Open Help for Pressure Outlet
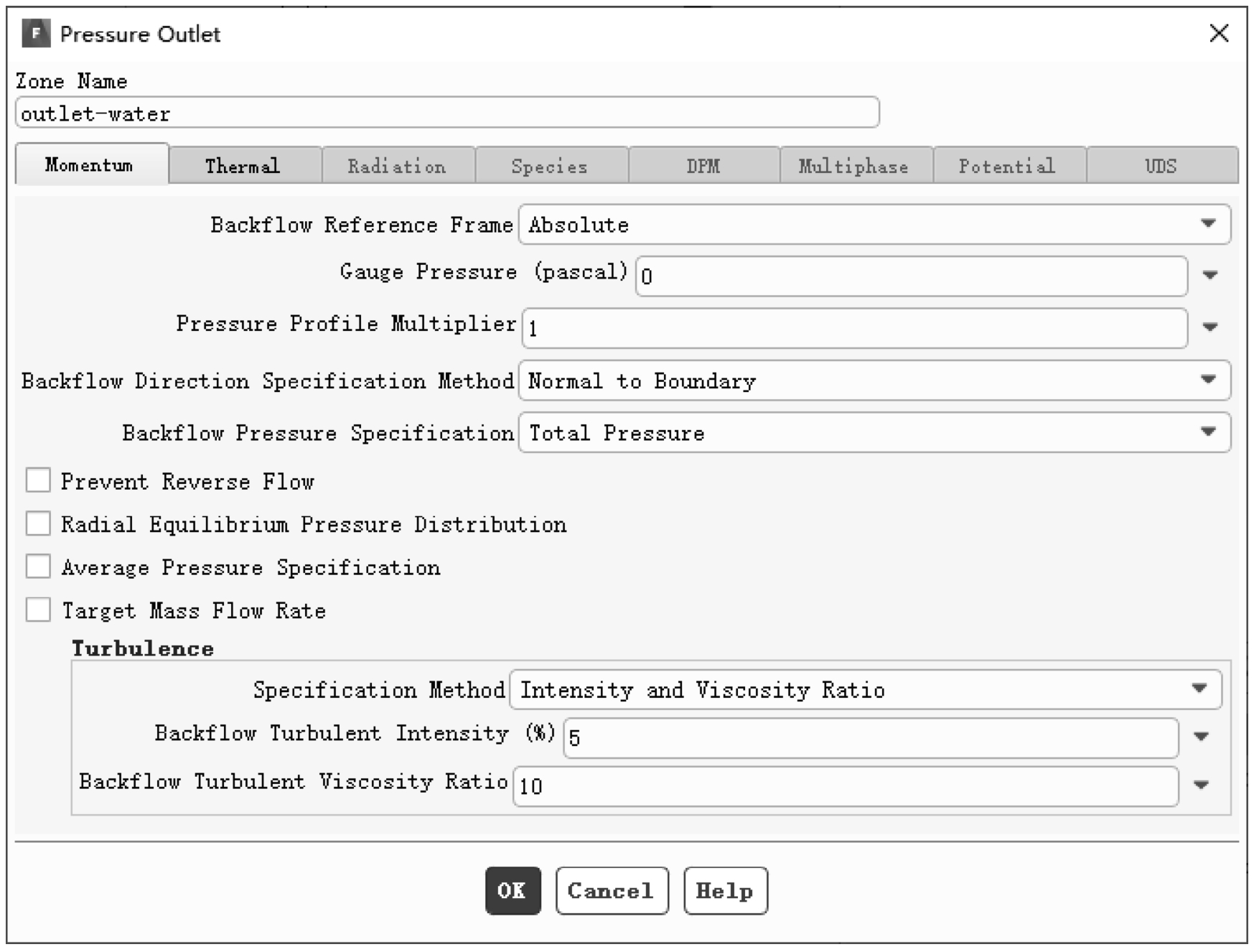Image resolution: width=1254 pixels, height=952 pixels. point(725,891)
